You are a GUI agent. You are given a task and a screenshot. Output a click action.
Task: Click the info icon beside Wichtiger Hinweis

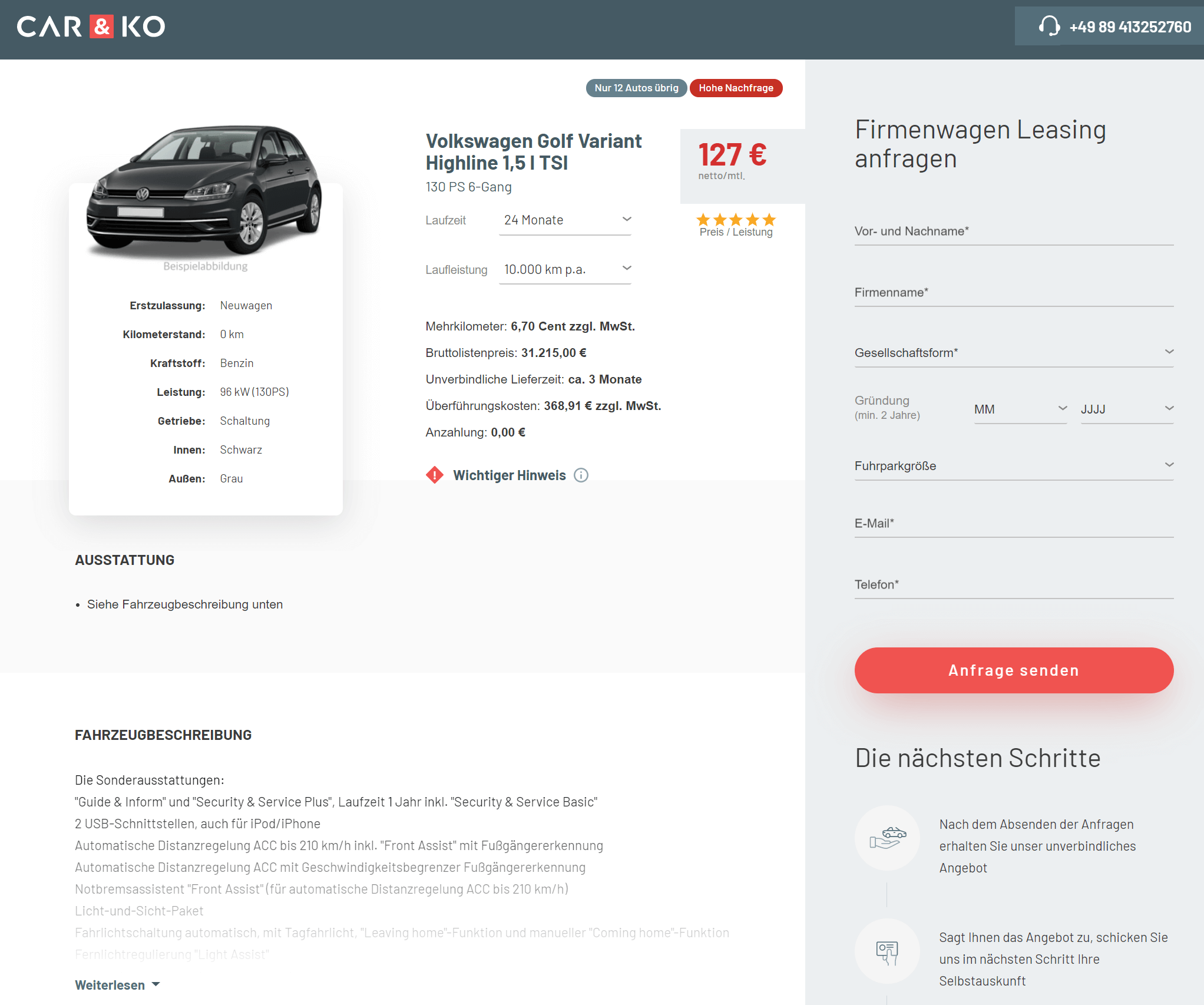[x=581, y=475]
